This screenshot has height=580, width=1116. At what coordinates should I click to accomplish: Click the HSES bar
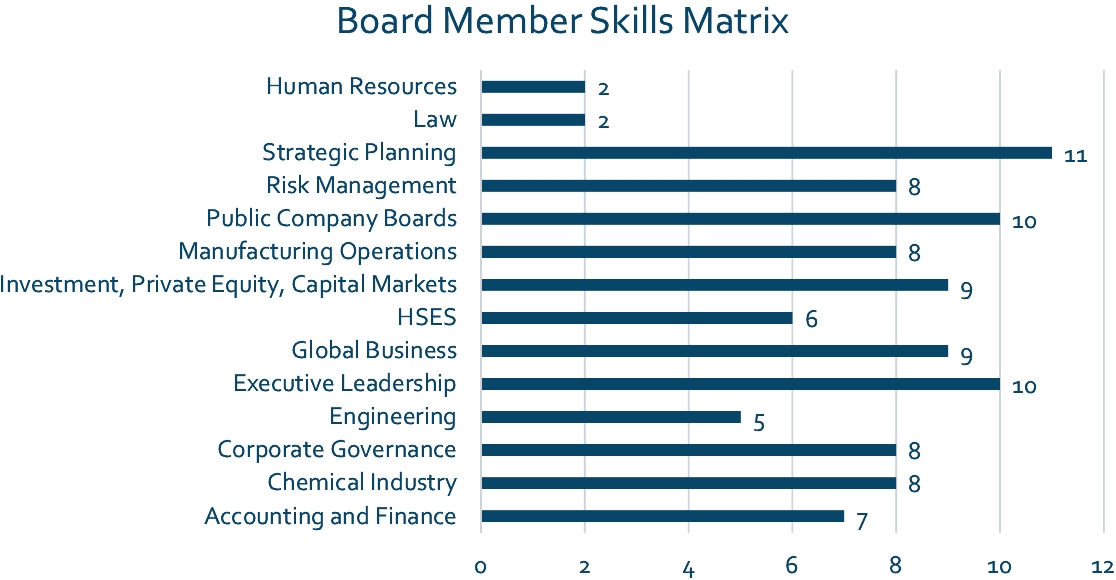tap(637, 318)
